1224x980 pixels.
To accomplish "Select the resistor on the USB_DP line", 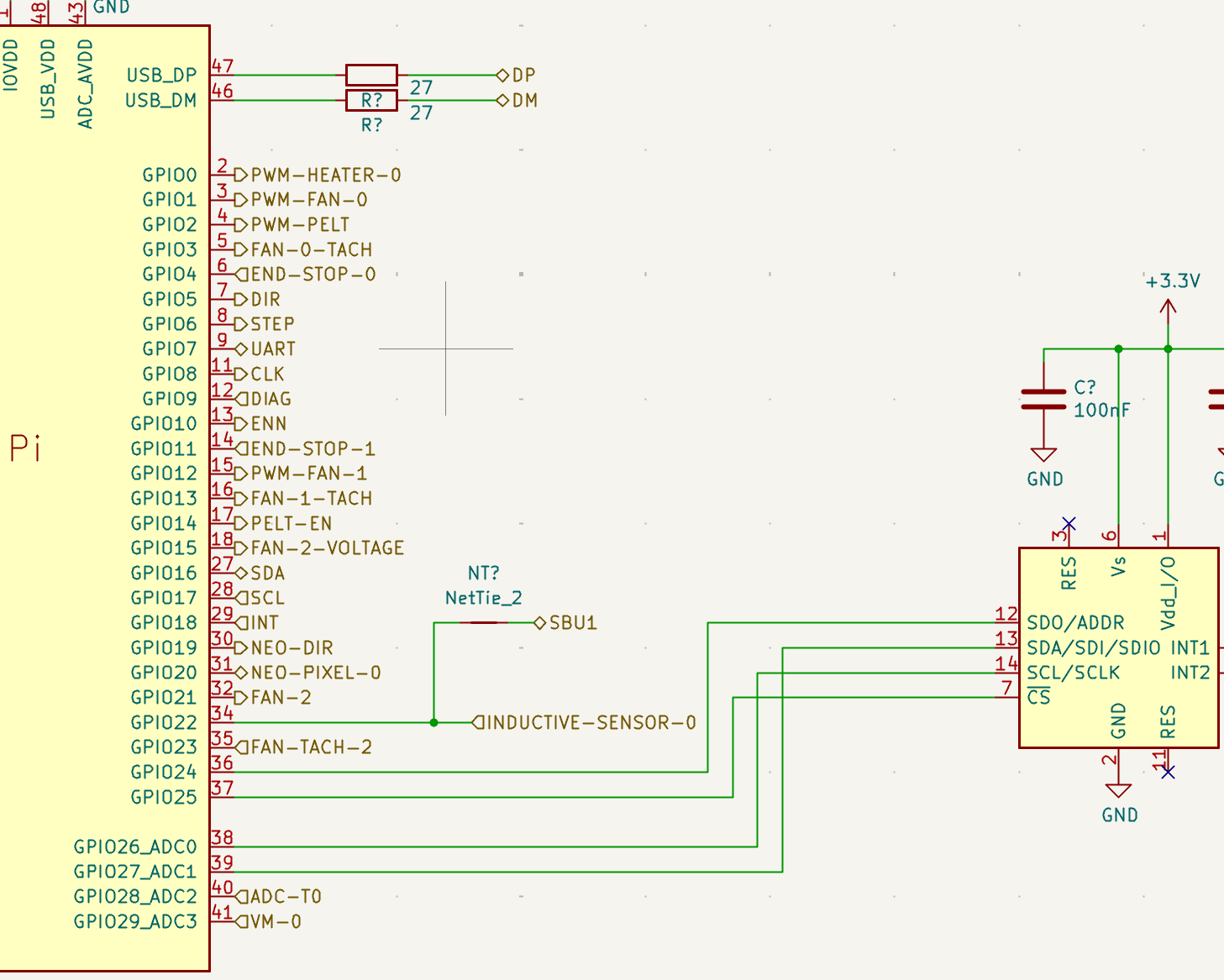I will [x=371, y=75].
